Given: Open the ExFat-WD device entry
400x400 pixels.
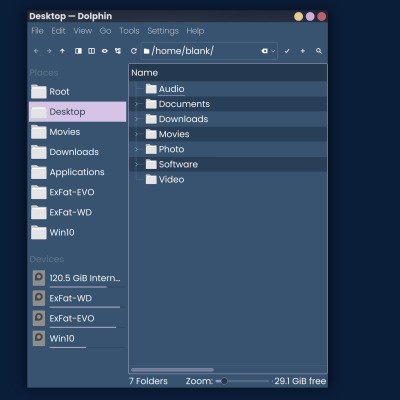Looking at the screenshot, I should 78,298.
